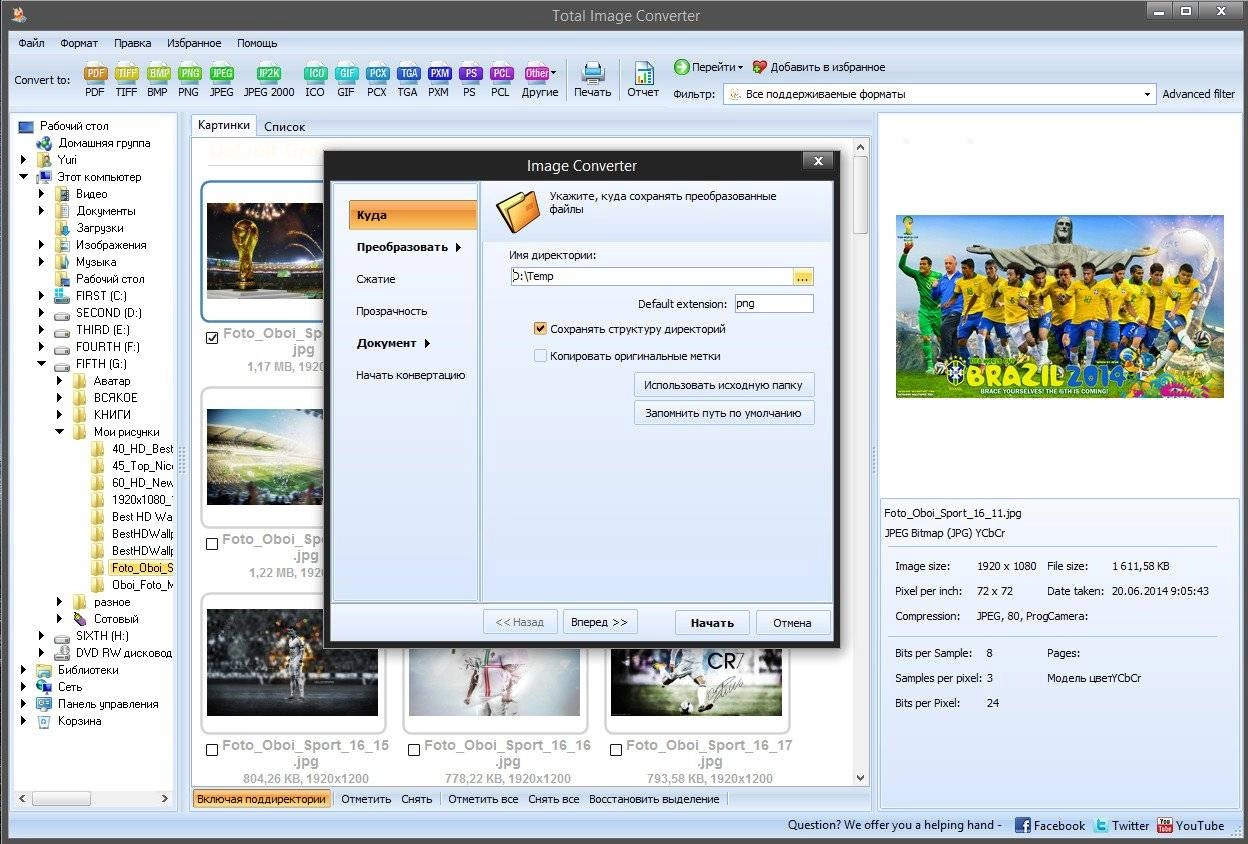Click the Отмена button
The image size is (1248, 844).
click(x=792, y=622)
